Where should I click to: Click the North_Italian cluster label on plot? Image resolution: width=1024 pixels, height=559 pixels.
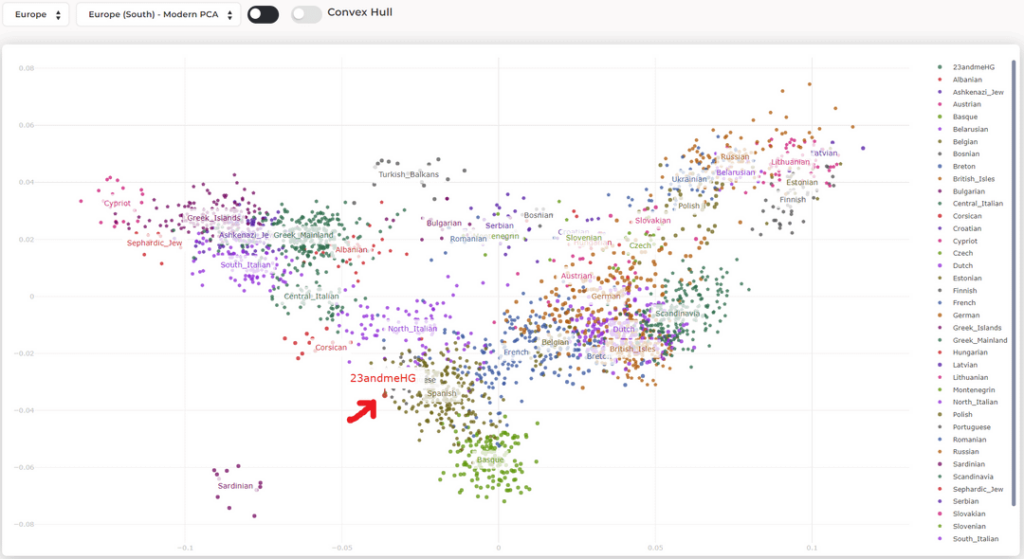(x=412, y=328)
